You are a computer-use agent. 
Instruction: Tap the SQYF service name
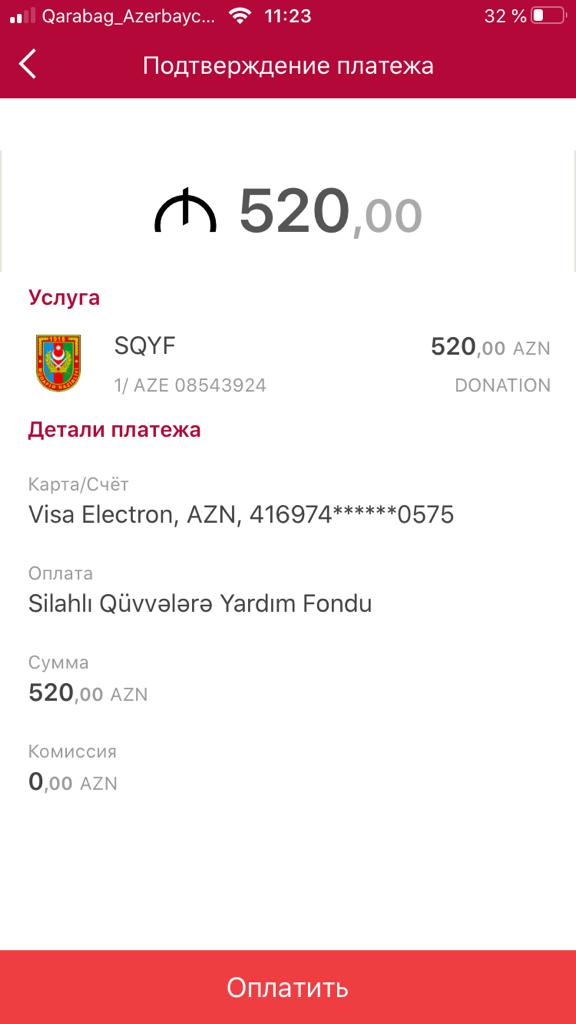tap(145, 346)
